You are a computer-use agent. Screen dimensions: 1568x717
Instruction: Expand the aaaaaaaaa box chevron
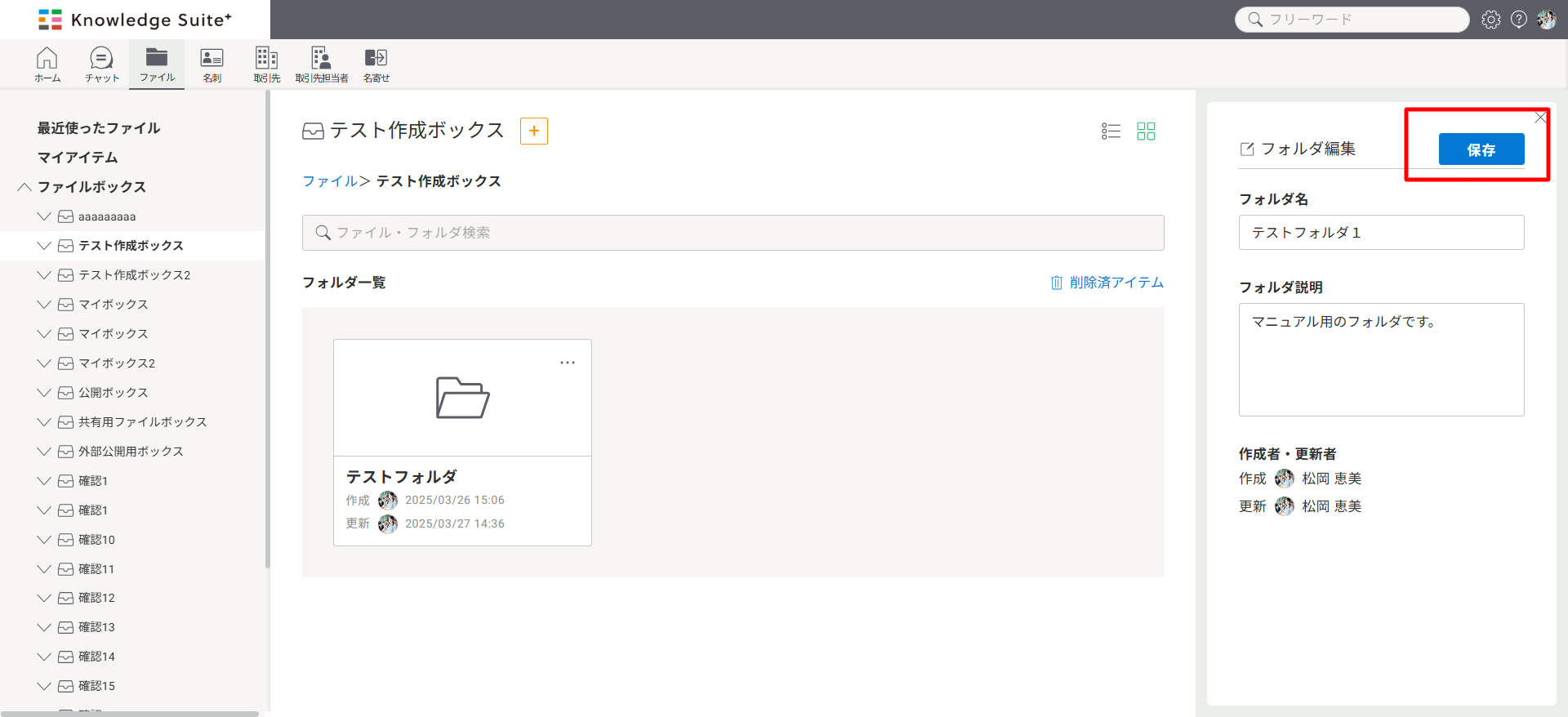coord(44,216)
